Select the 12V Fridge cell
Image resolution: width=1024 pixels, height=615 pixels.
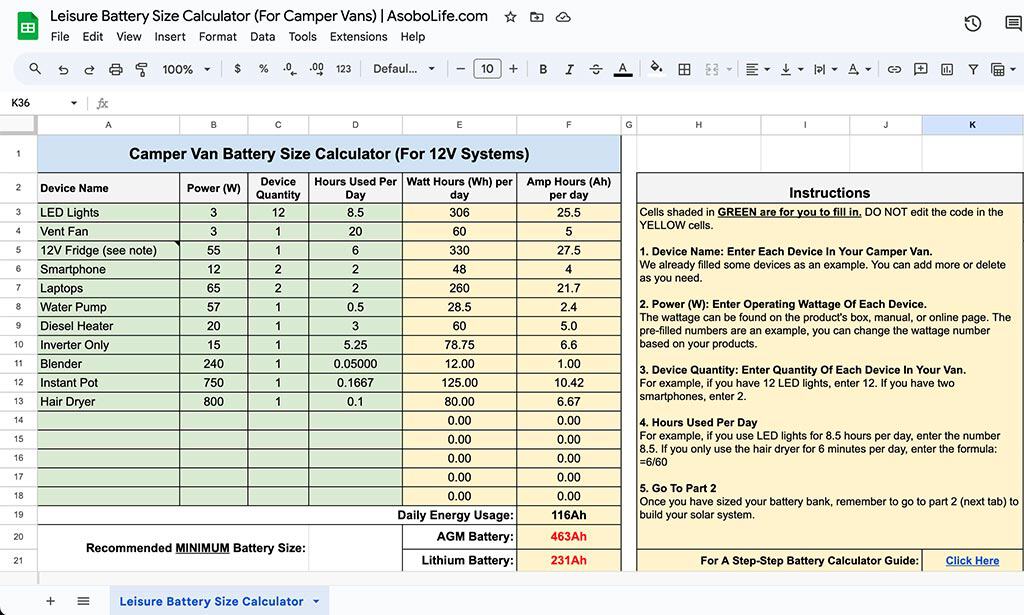108,250
